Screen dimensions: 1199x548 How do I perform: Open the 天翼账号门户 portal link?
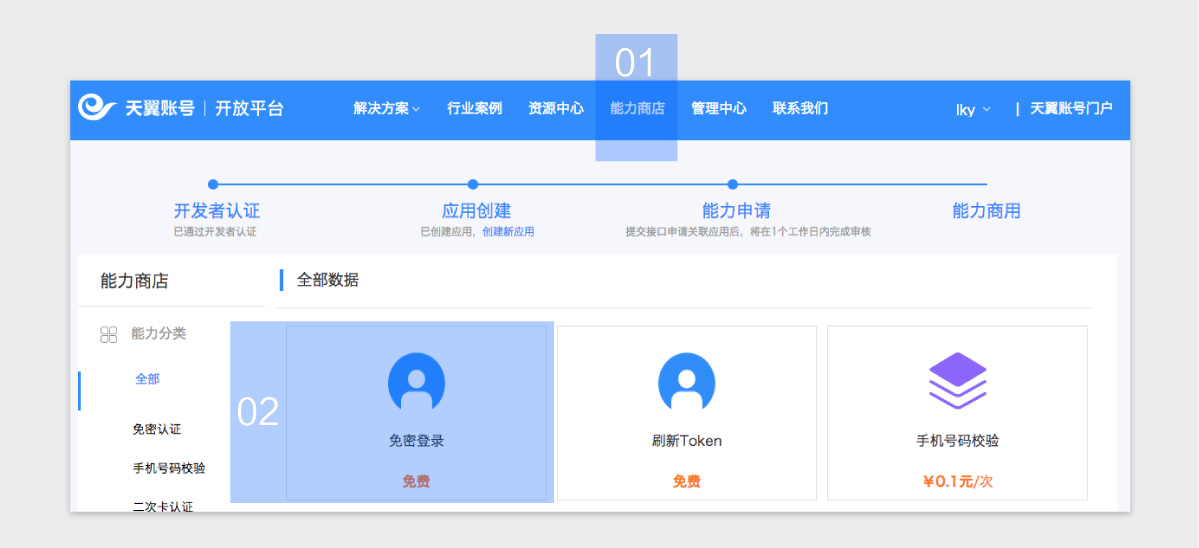click(x=1071, y=109)
